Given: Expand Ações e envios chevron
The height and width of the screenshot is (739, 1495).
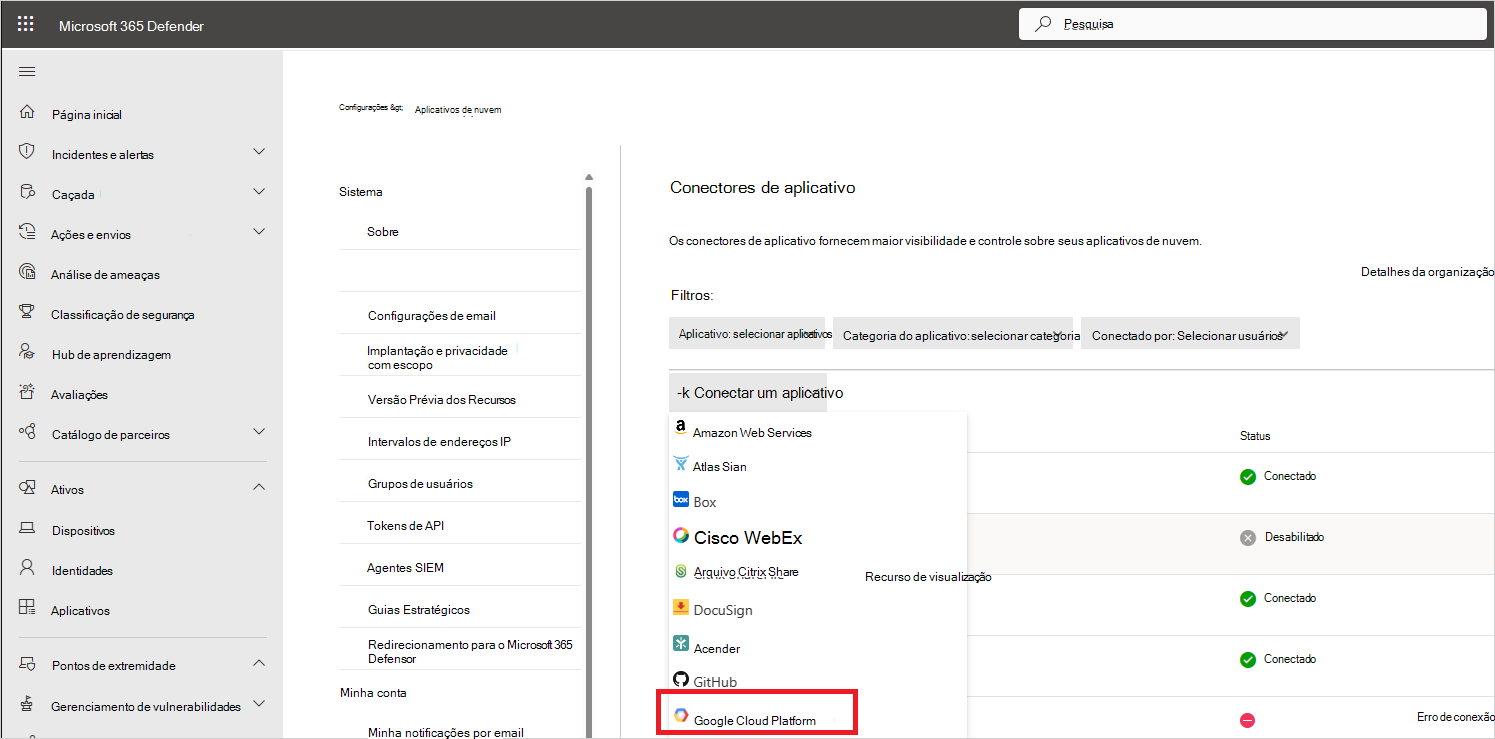Looking at the screenshot, I should 259,232.
